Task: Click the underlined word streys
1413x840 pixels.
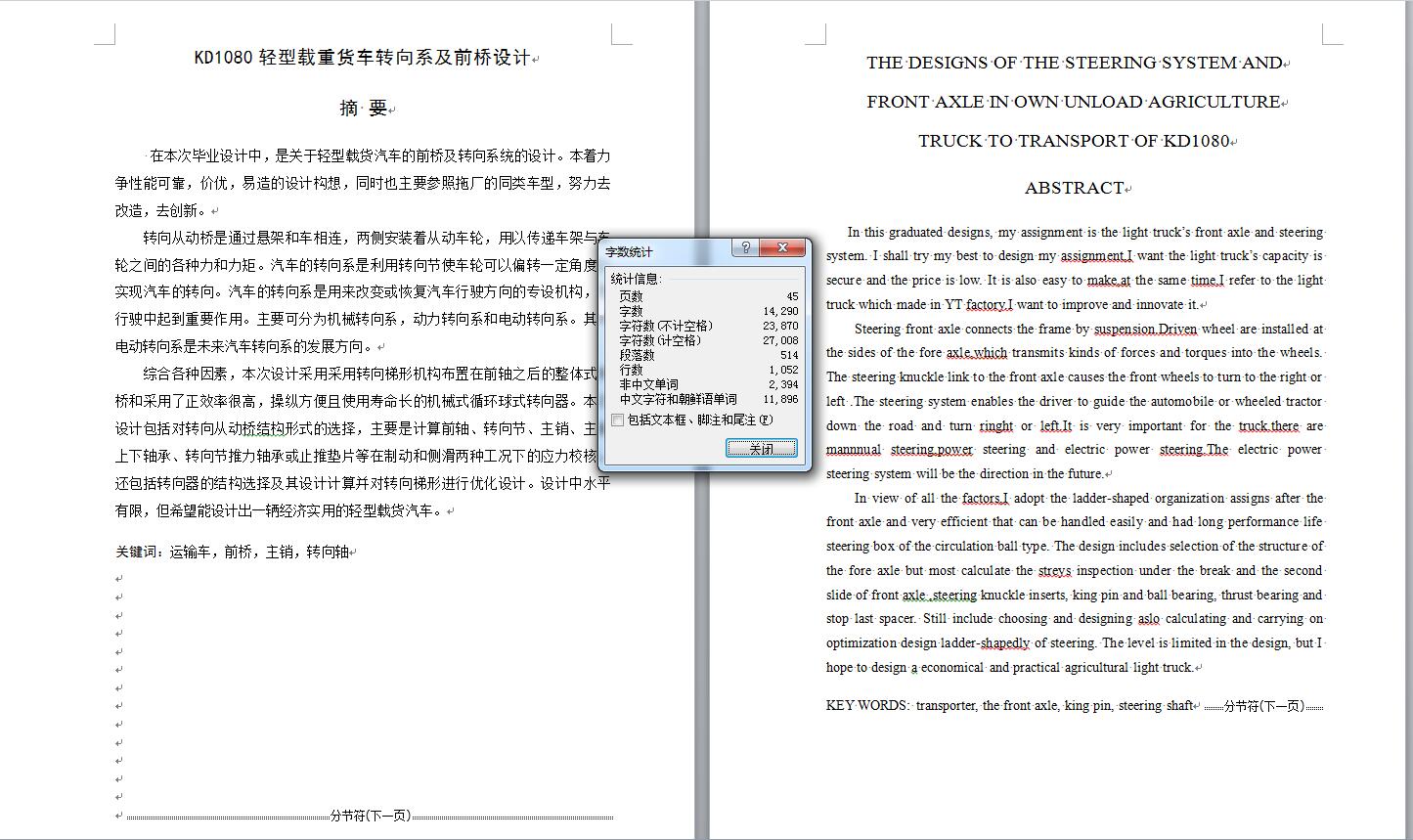Action: click(1054, 570)
